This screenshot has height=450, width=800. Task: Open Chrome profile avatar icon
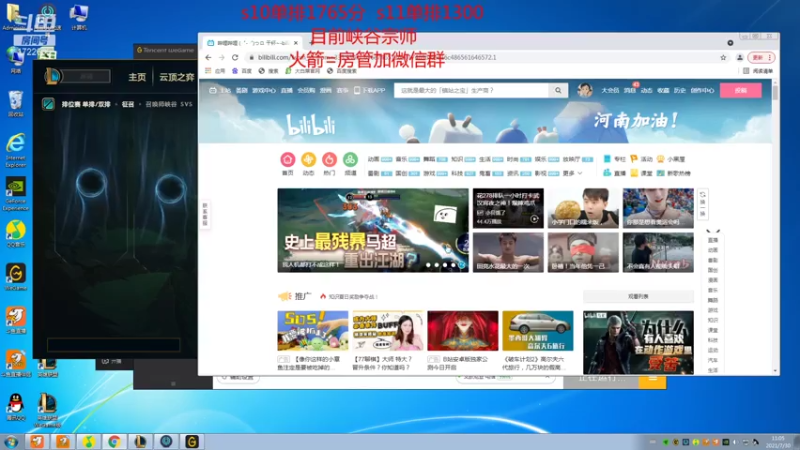739,58
